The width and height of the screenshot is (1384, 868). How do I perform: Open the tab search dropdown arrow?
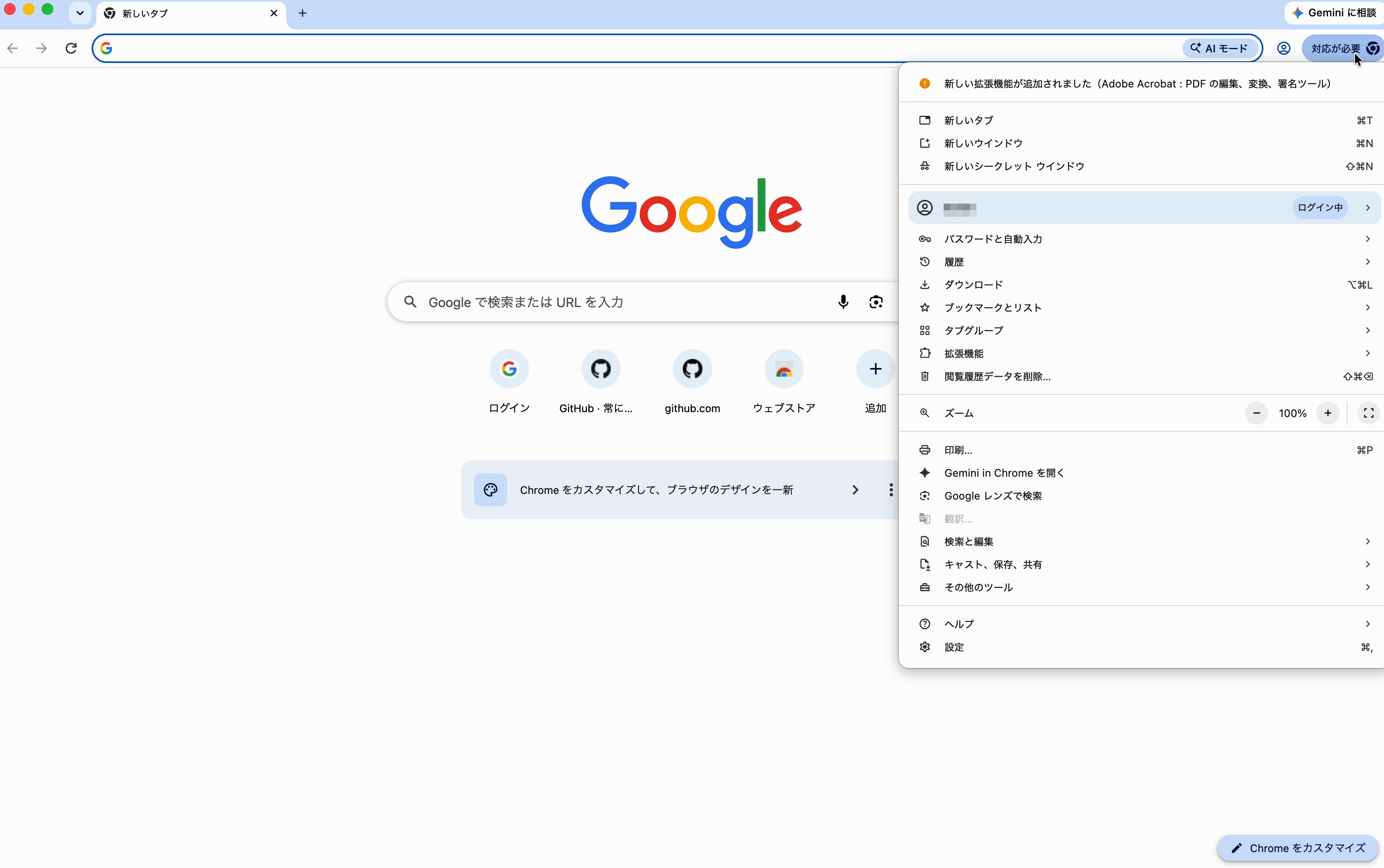[80, 13]
